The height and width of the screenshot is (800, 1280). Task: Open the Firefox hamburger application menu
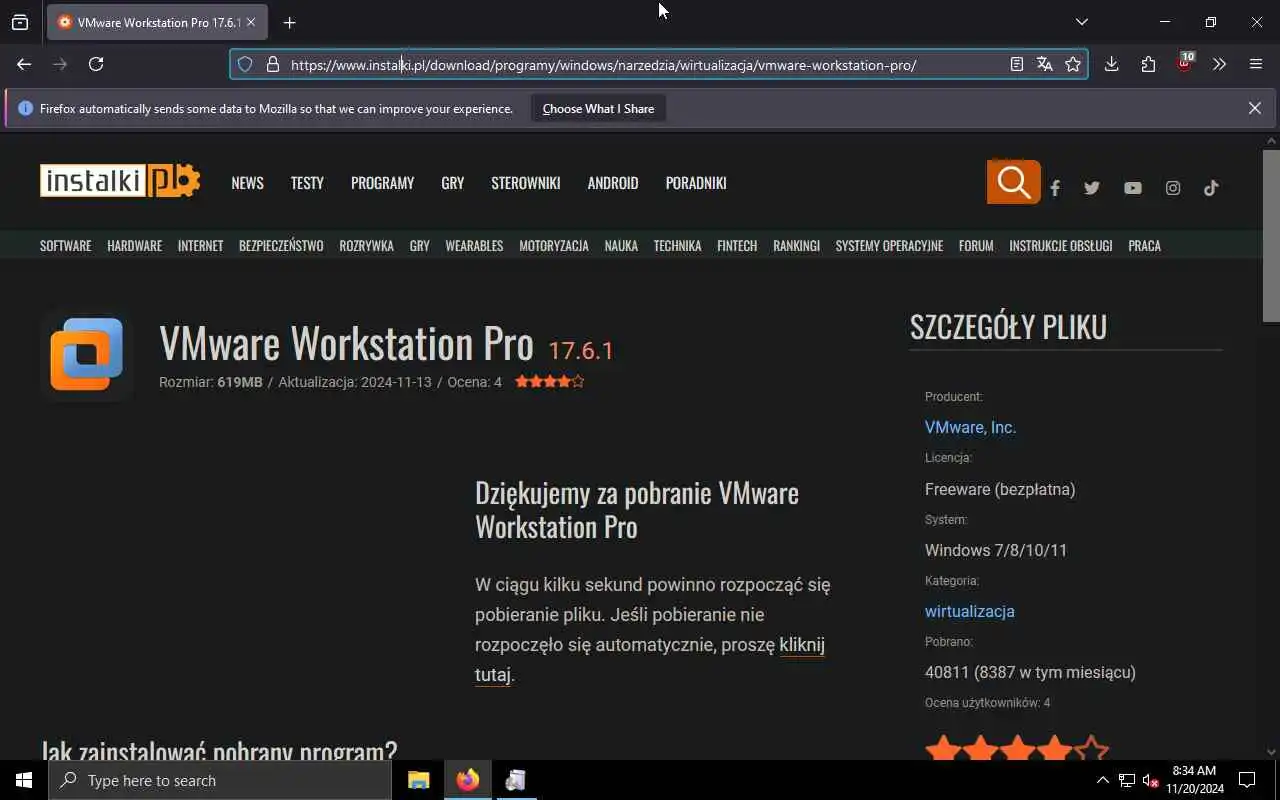tap(1256, 64)
